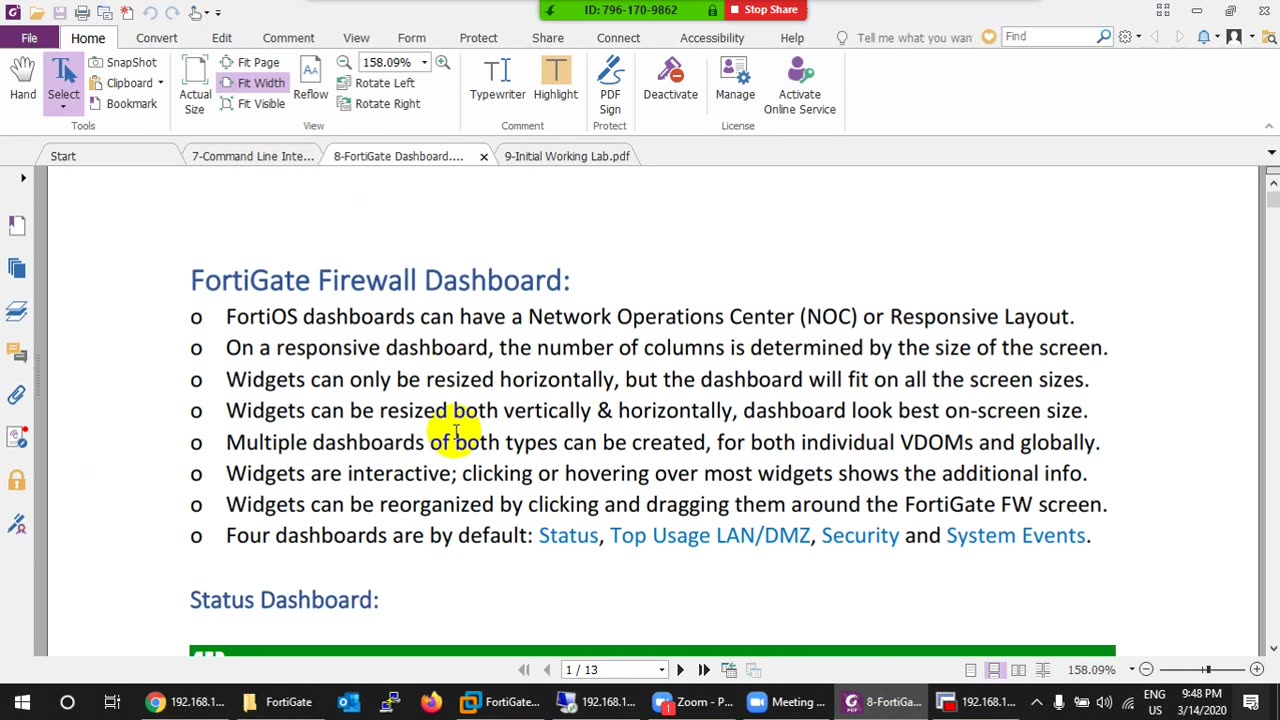Switch to 9-Initial Working Lab.pdf tab
Screen dimensions: 1280x720
(x=567, y=156)
